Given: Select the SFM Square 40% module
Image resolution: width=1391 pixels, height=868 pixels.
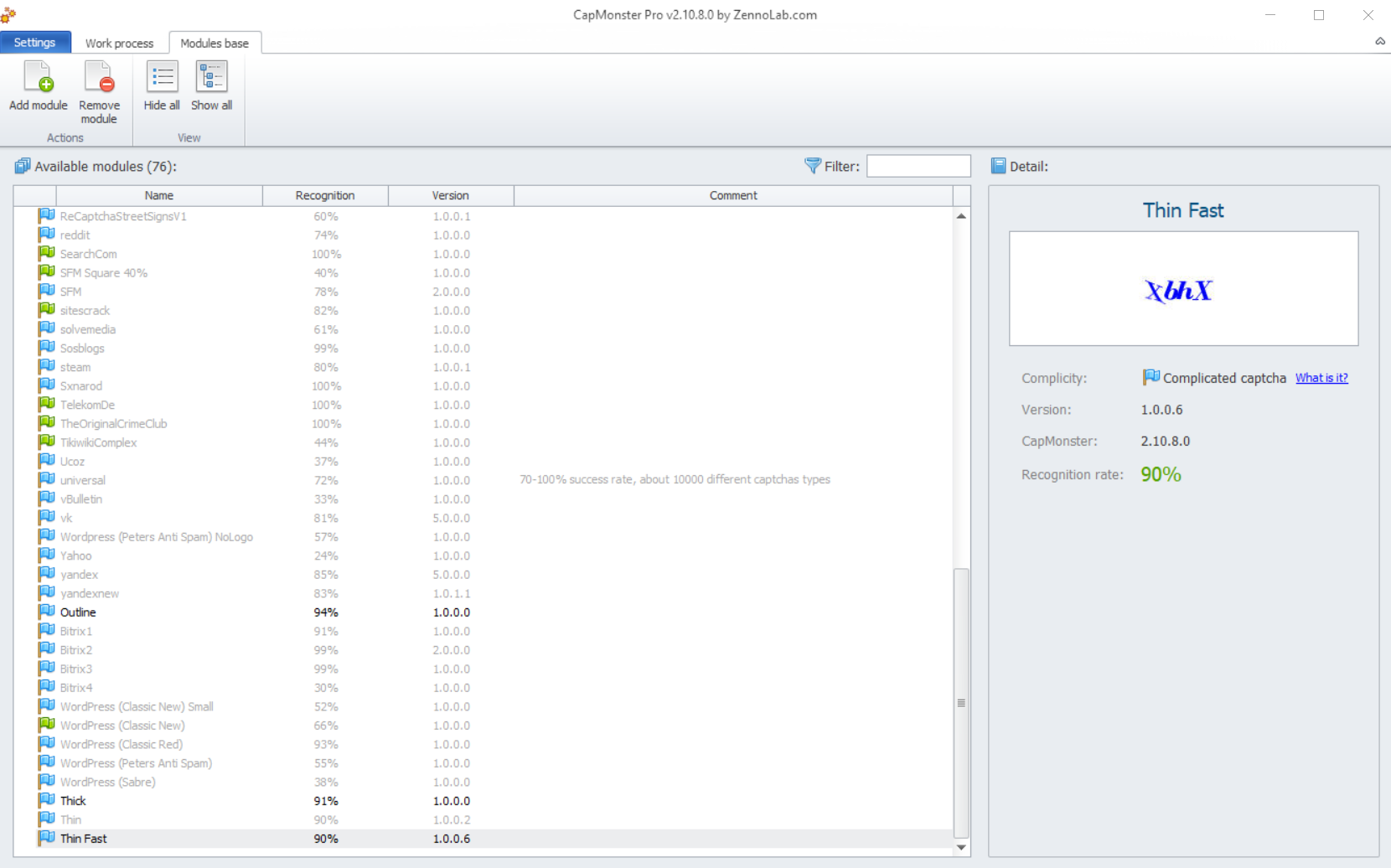Looking at the screenshot, I should [483, 272].
